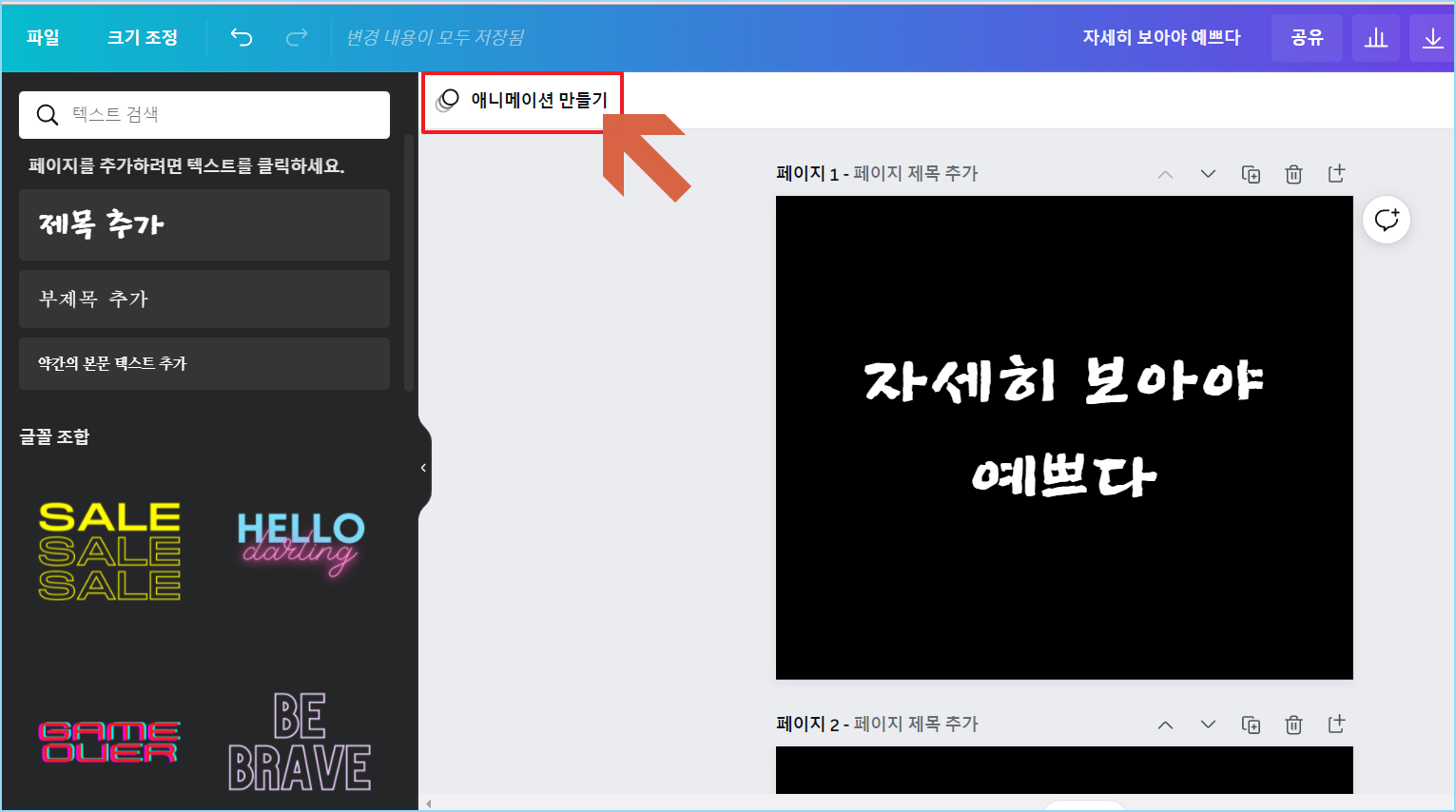1456x812 pixels.
Task: Click the magnifier in the text search bar
Action: coord(47,114)
